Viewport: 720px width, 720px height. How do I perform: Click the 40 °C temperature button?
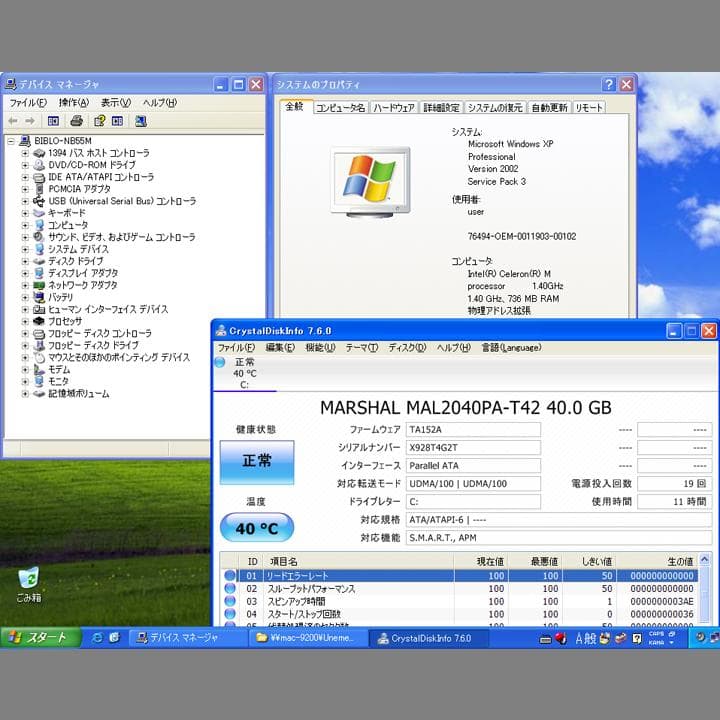click(257, 528)
